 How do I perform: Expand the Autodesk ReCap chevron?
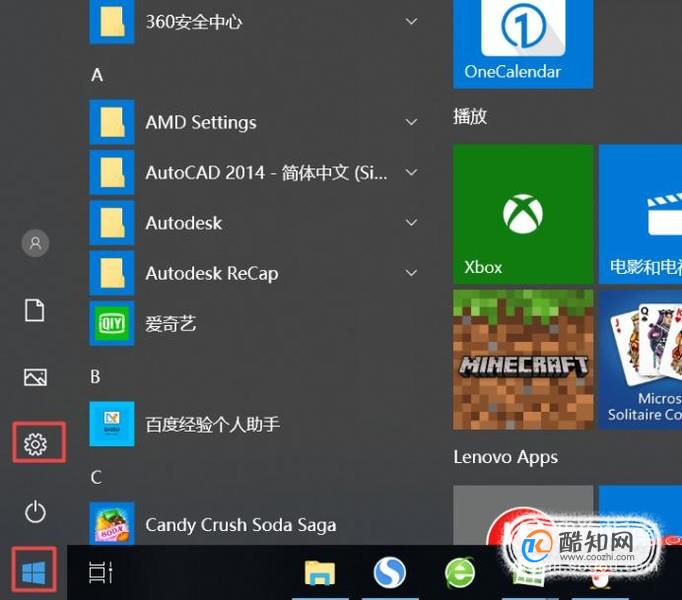411,273
